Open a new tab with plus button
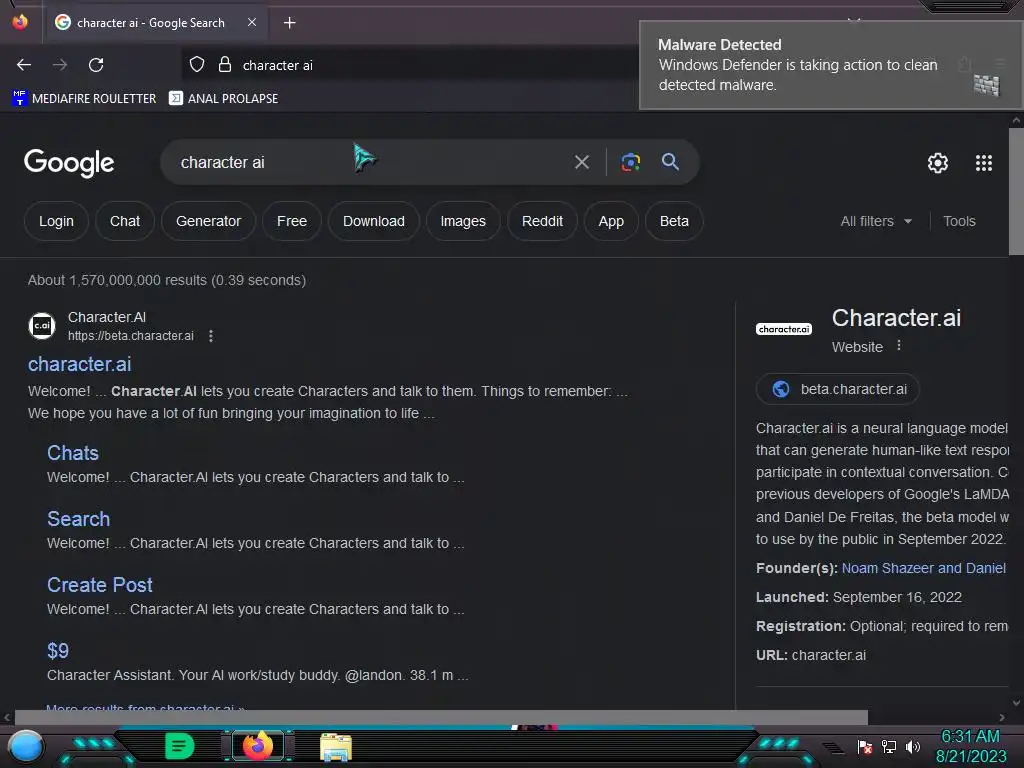This screenshot has width=1024, height=768. point(289,23)
